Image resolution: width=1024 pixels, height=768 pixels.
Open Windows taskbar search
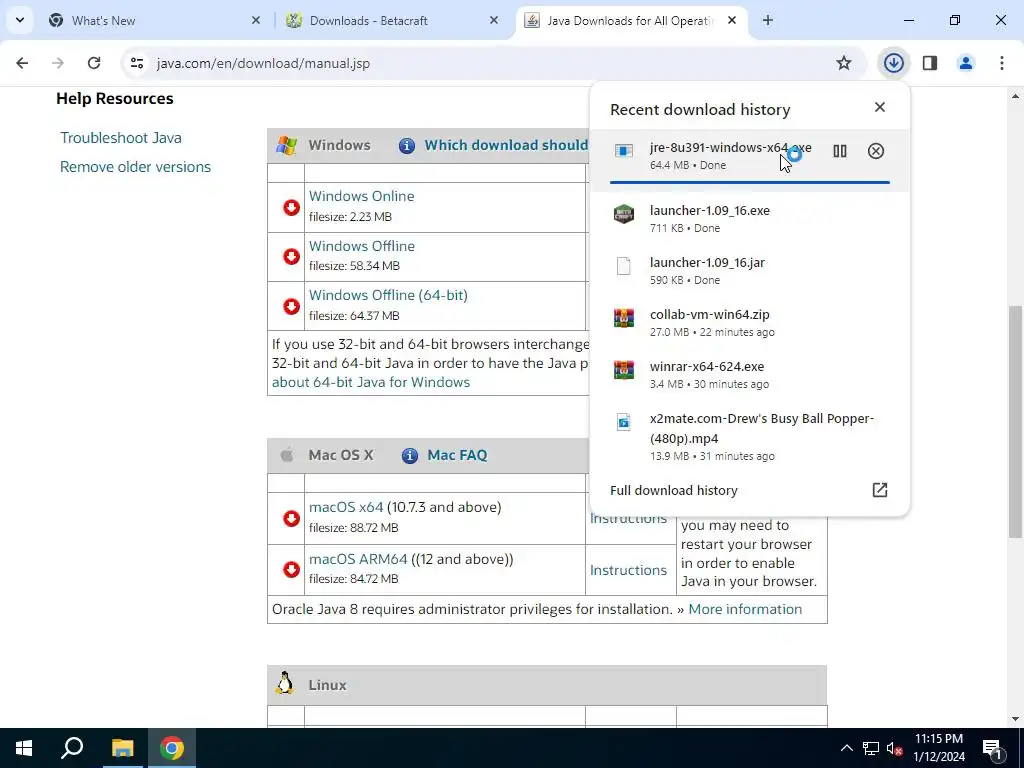[x=72, y=748]
